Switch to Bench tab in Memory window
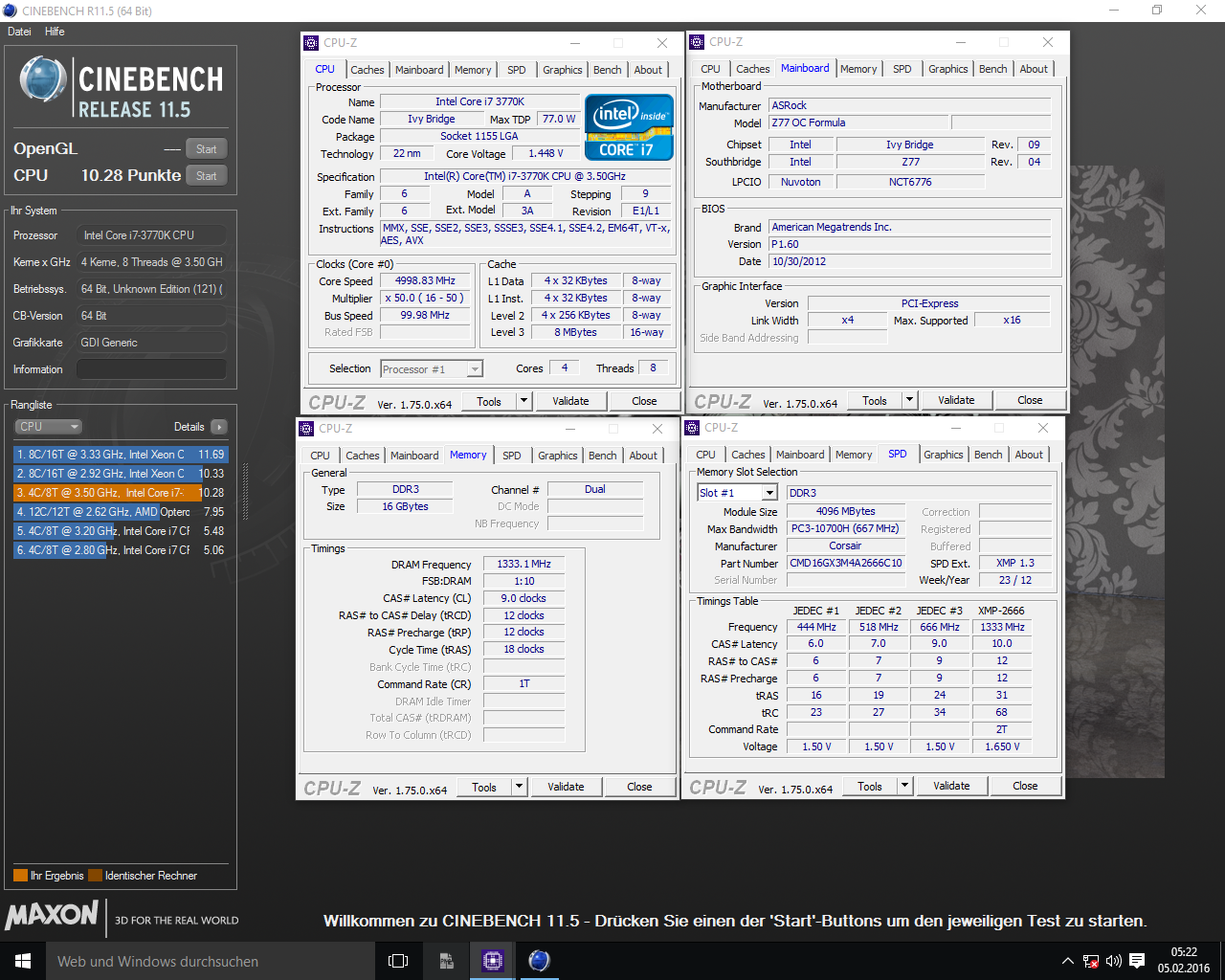 (x=603, y=456)
